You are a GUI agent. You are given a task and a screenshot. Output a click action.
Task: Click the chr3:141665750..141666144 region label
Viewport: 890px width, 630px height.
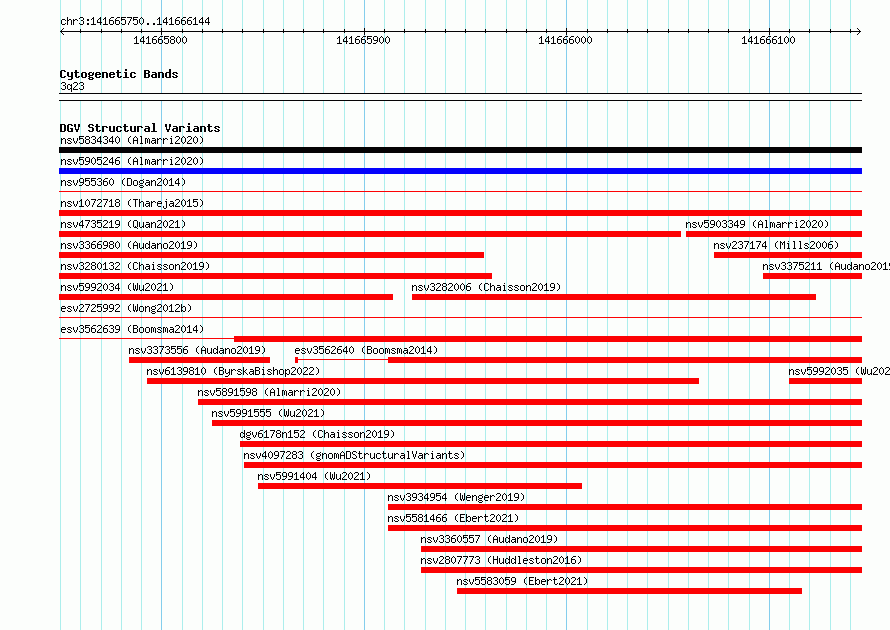click(x=135, y=21)
